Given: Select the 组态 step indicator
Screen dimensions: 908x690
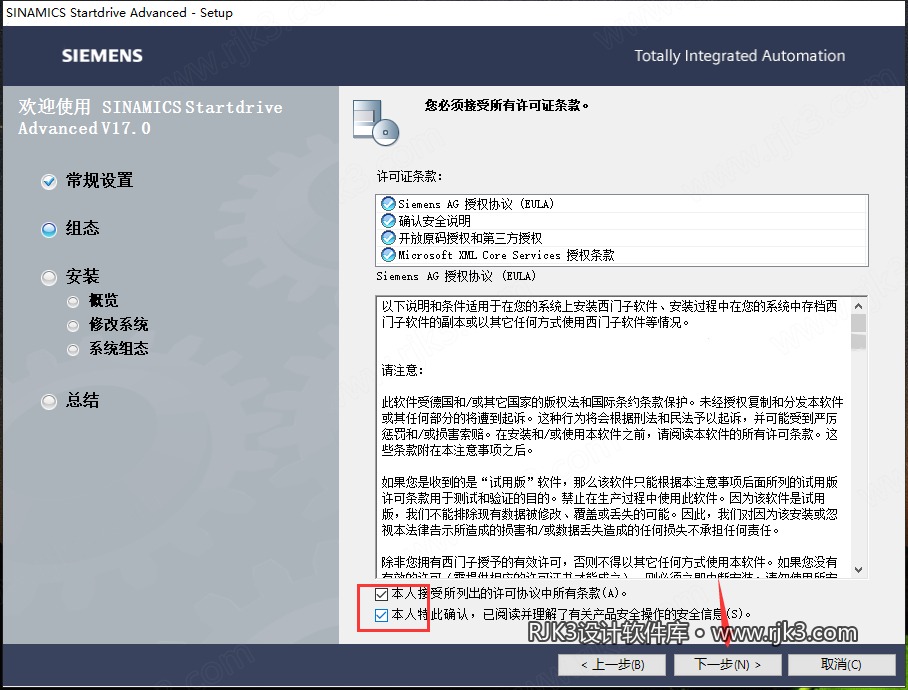Looking at the screenshot, I should pyautogui.click(x=49, y=230).
